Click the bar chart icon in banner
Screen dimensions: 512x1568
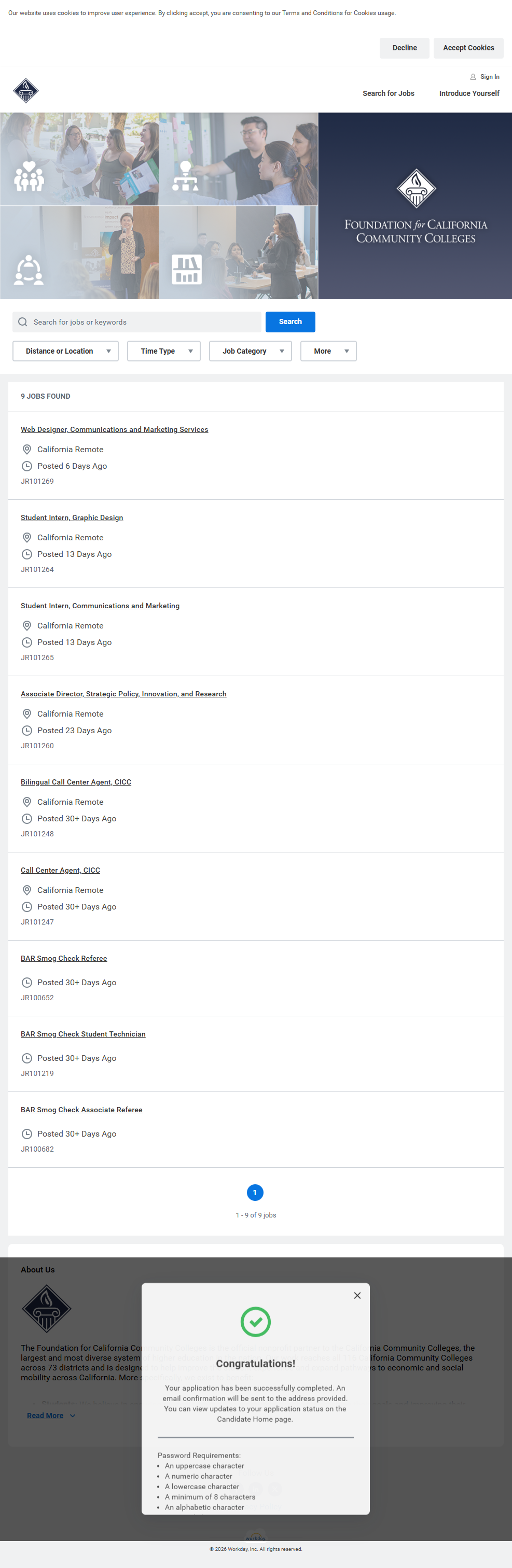[186, 270]
